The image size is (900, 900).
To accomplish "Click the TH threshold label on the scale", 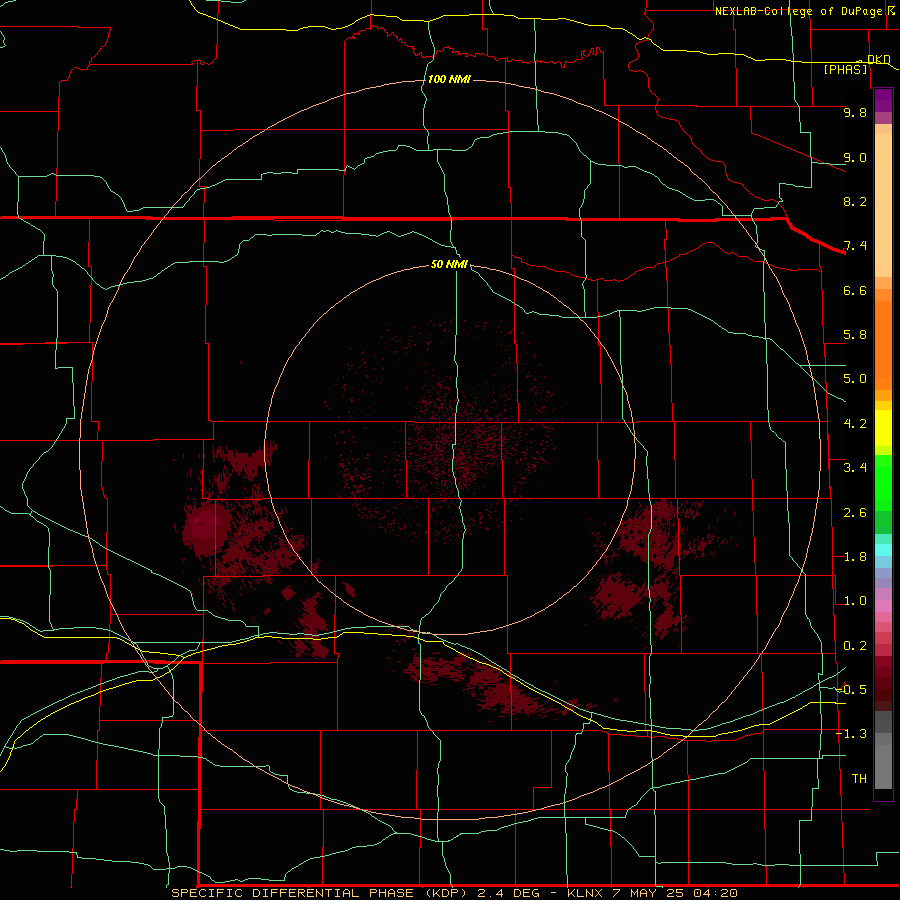I will pyautogui.click(x=859, y=779).
